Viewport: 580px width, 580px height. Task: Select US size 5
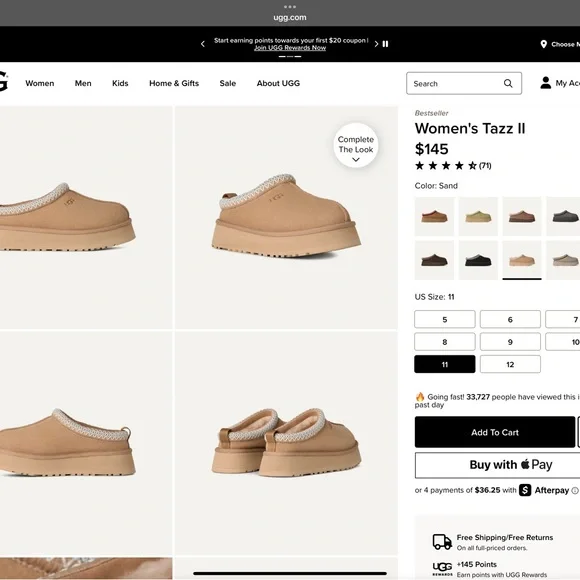(445, 319)
